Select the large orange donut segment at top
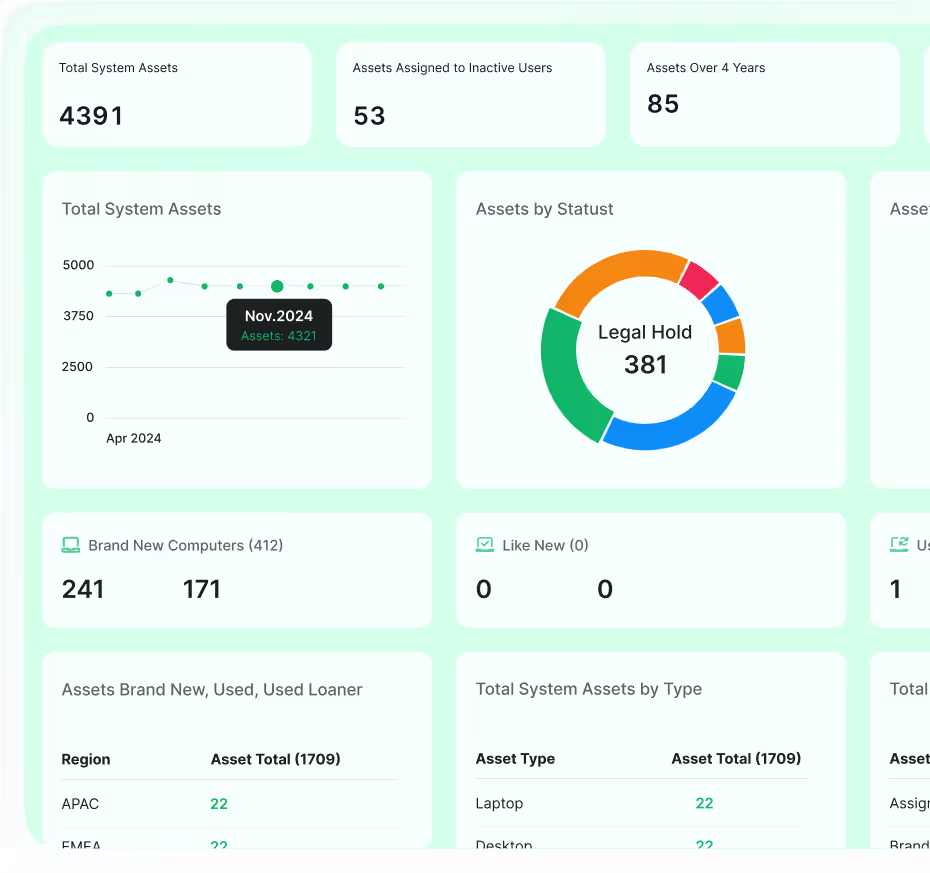 (618, 274)
